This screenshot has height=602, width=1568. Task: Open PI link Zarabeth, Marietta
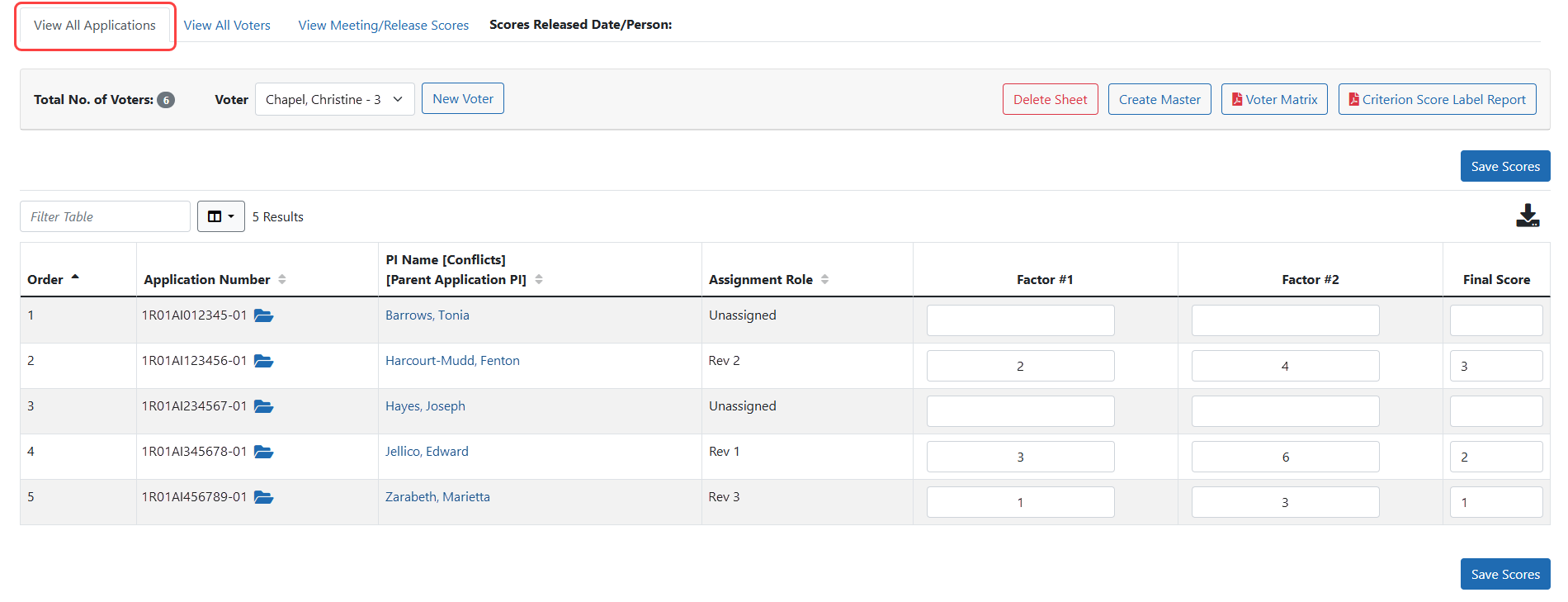(x=437, y=497)
